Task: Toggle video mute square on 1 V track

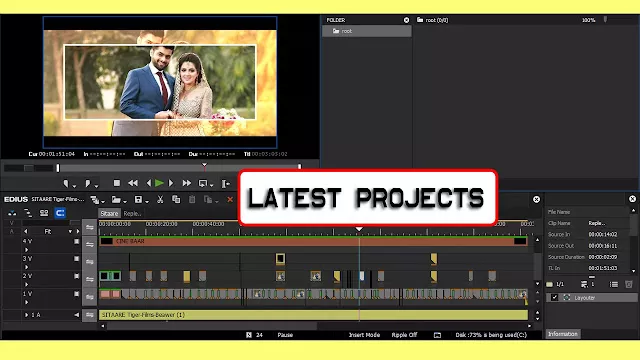Action: (76, 293)
